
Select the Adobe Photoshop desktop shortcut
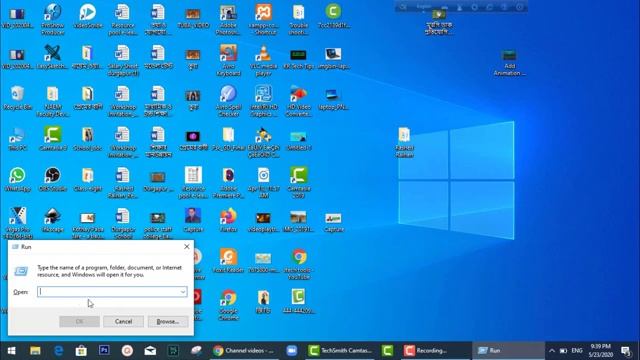point(228,20)
